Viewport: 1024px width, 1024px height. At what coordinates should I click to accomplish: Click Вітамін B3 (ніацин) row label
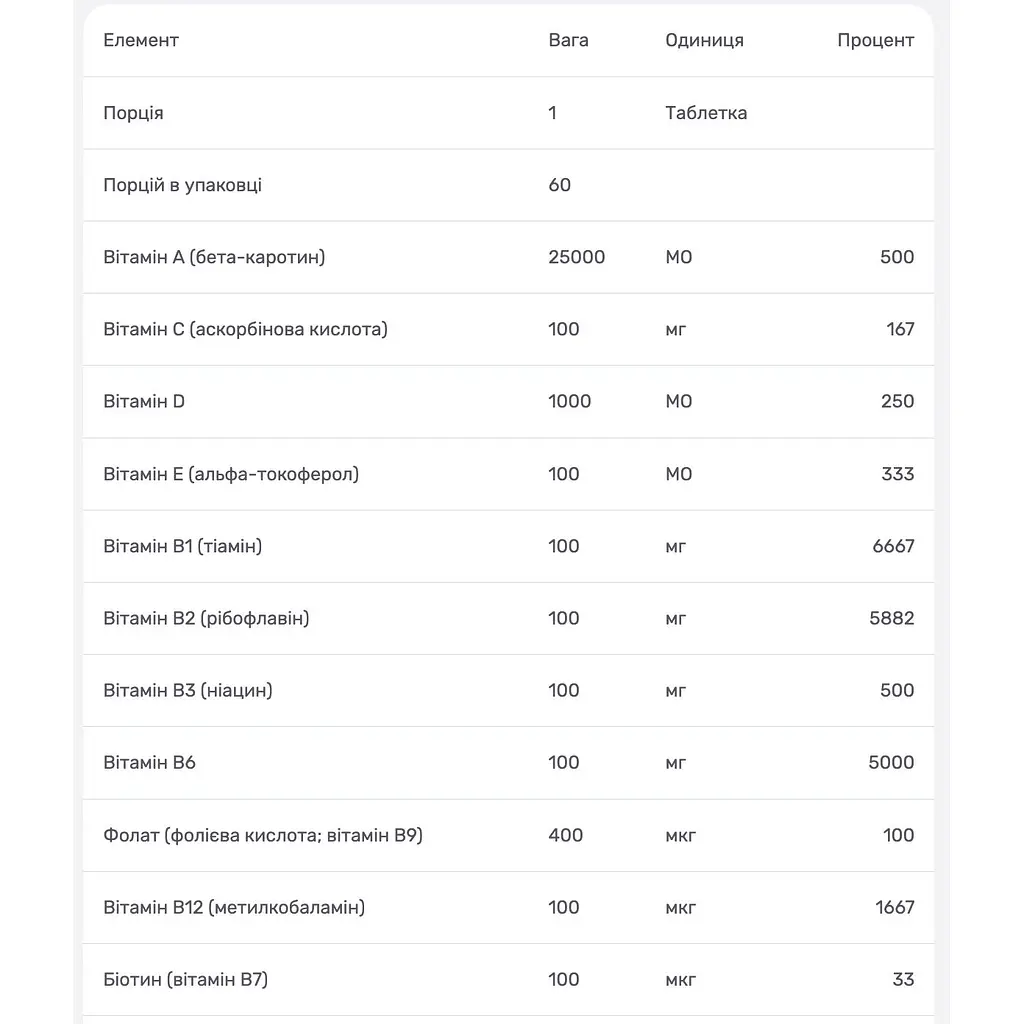[188, 690]
